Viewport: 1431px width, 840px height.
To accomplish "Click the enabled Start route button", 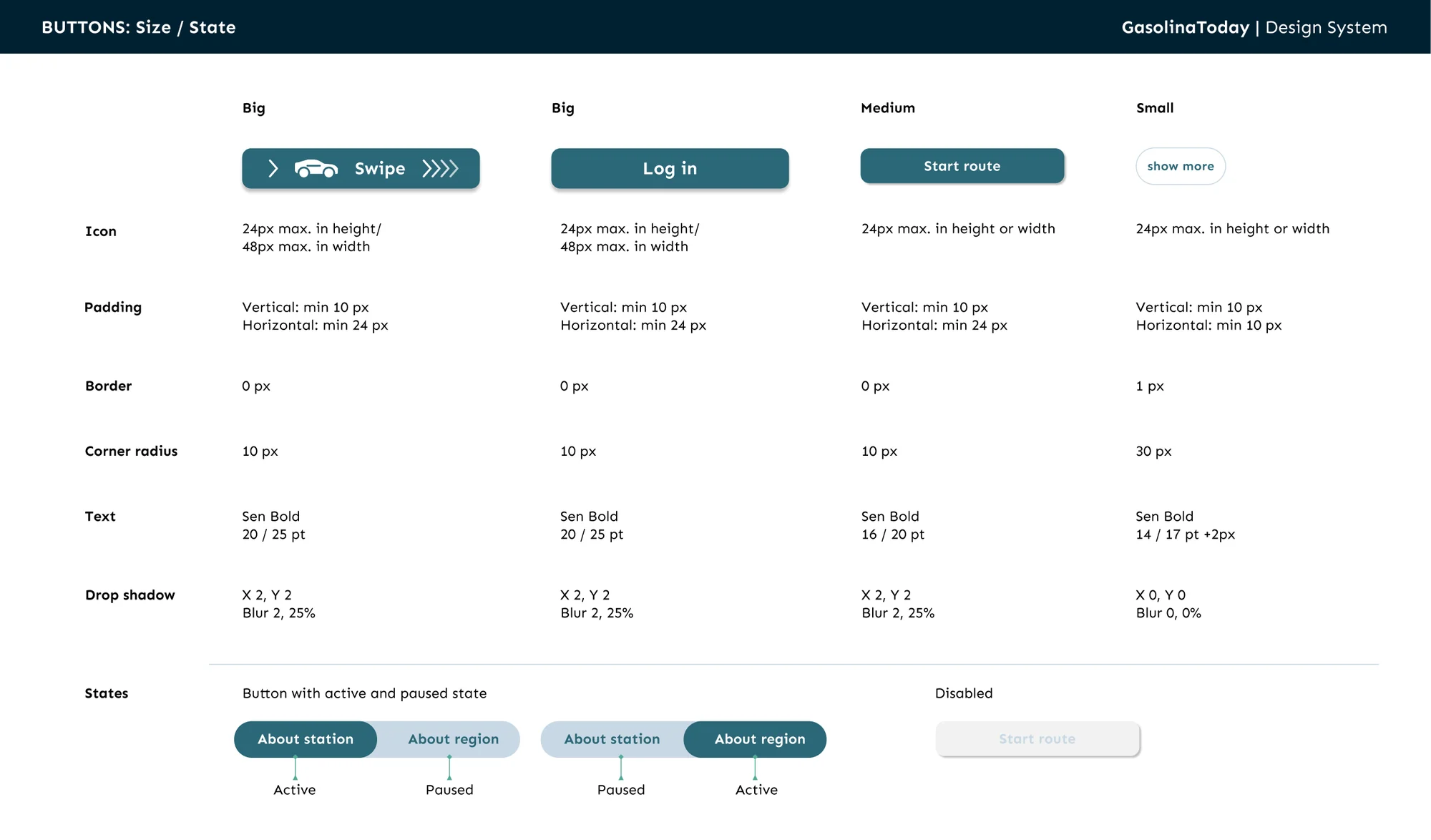I will (962, 166).
